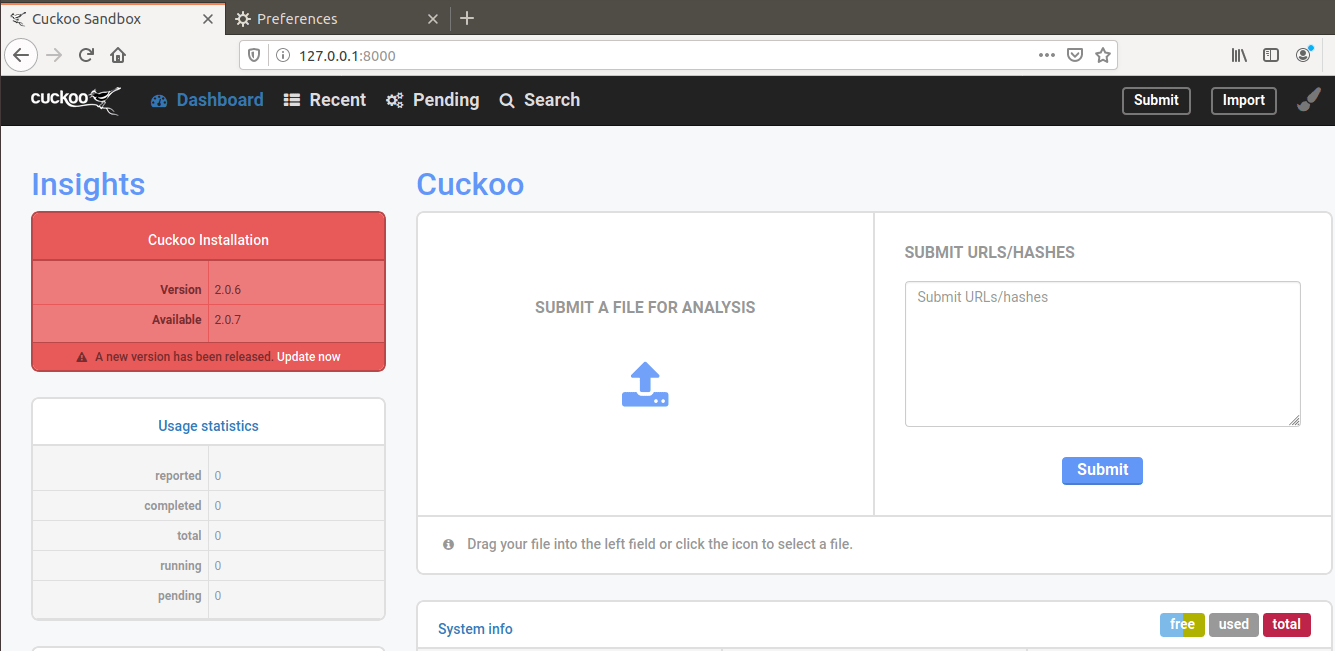This screenshot has width=1335, height=651.
Task: Click the Usage statistics heading
Action: (208, 426)
